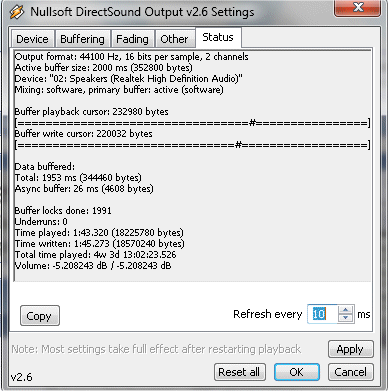Click the Underruns: 0 line
Screen dimensions: 388x391
41,222
